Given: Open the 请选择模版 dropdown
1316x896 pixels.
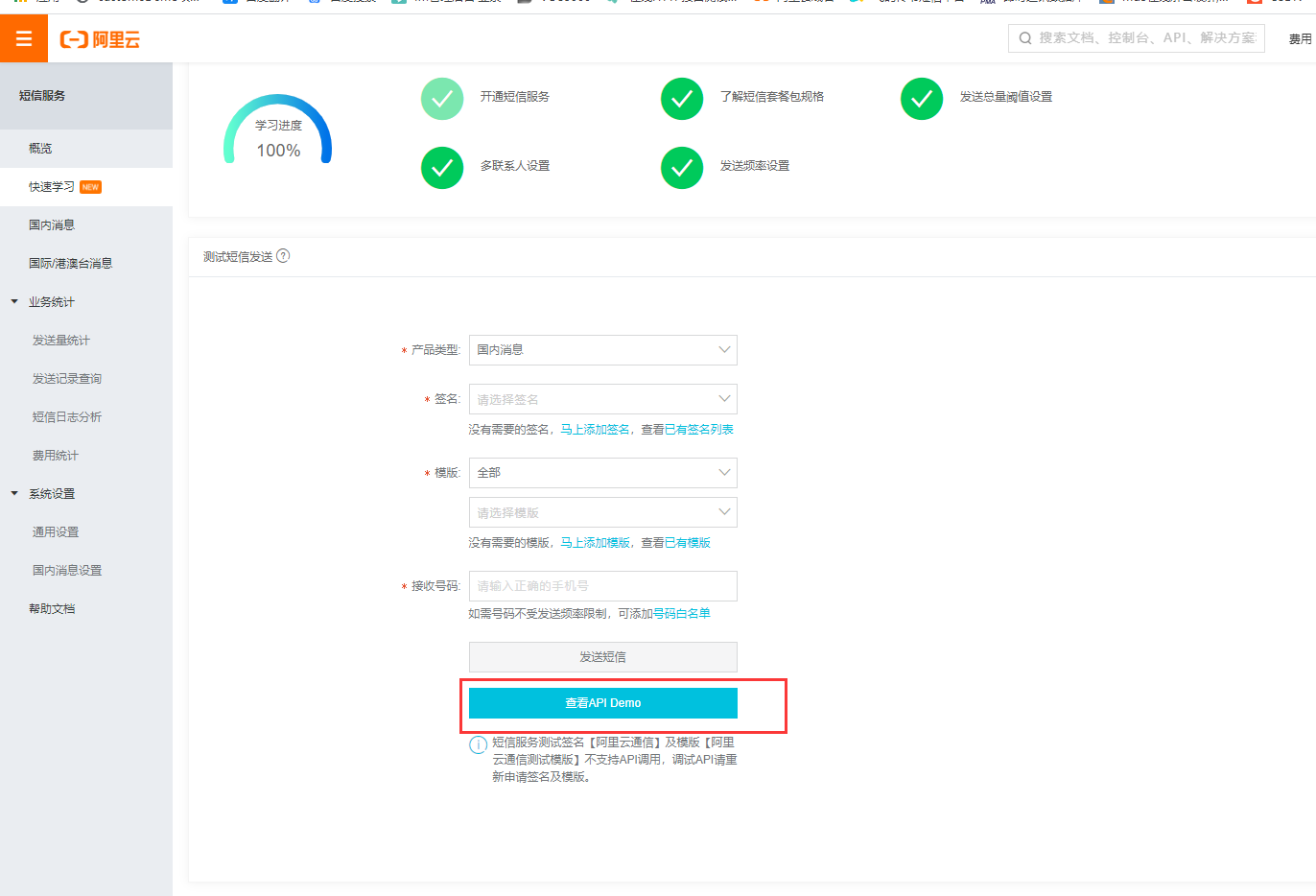Looking at the screenshot, I should point(602,512).
